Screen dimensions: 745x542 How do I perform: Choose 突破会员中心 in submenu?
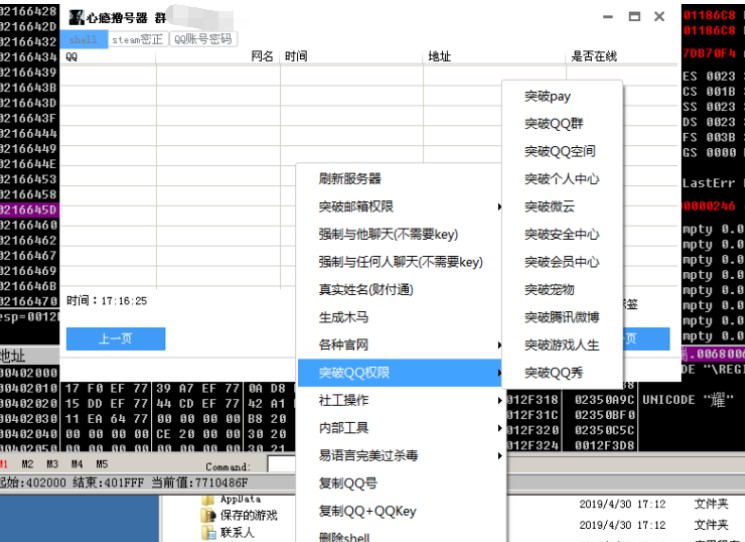pos(562,262)
